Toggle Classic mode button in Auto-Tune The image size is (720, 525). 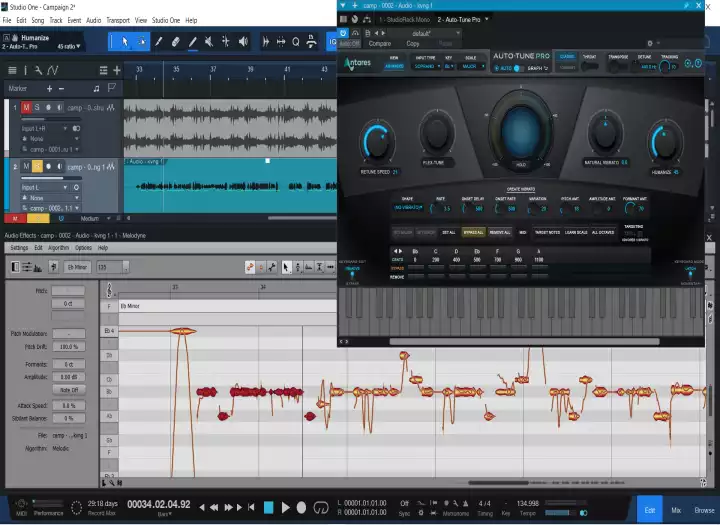tap(567, 56)
